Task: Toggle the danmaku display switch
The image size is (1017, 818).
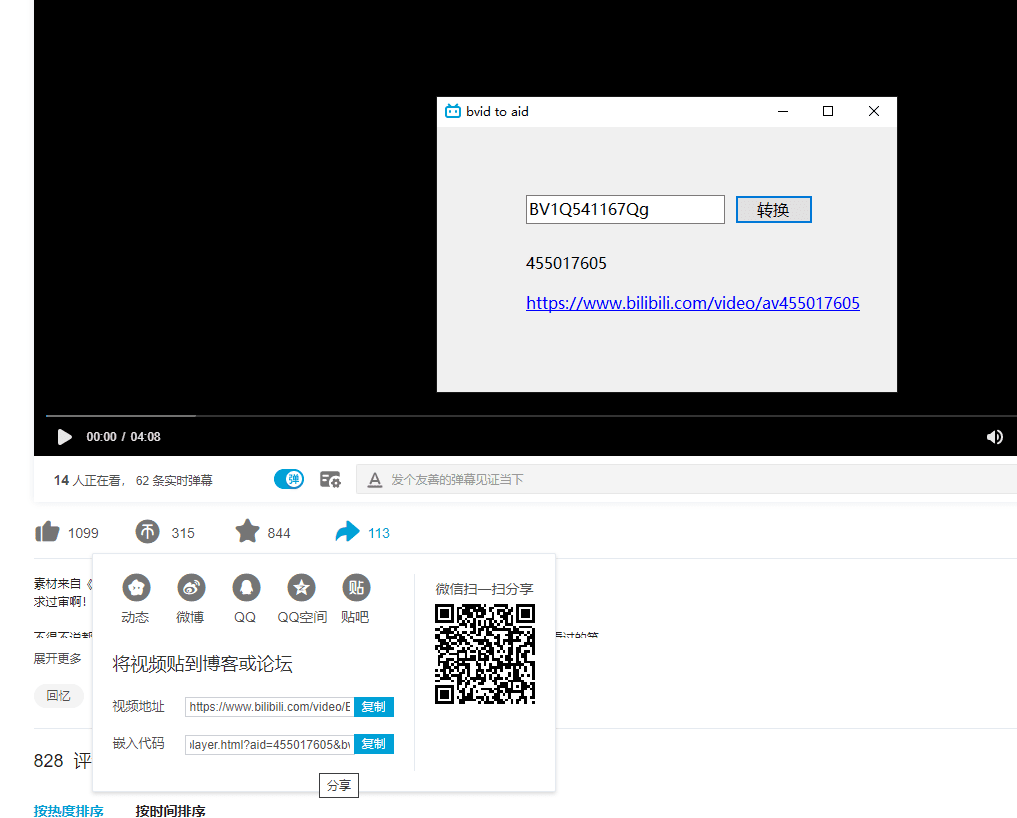Action: (289, 480)
